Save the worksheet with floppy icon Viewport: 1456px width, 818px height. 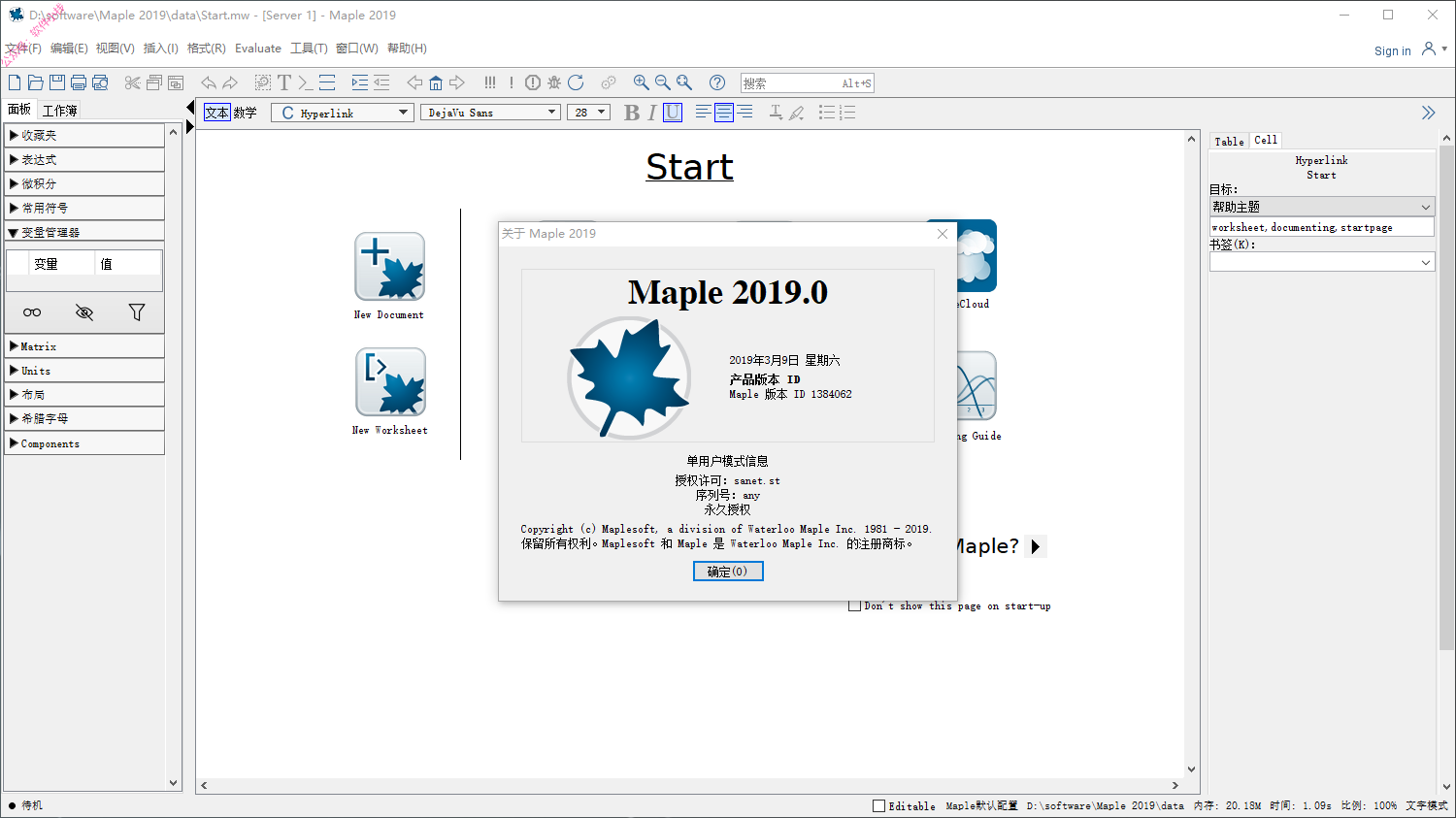point(56,82)
